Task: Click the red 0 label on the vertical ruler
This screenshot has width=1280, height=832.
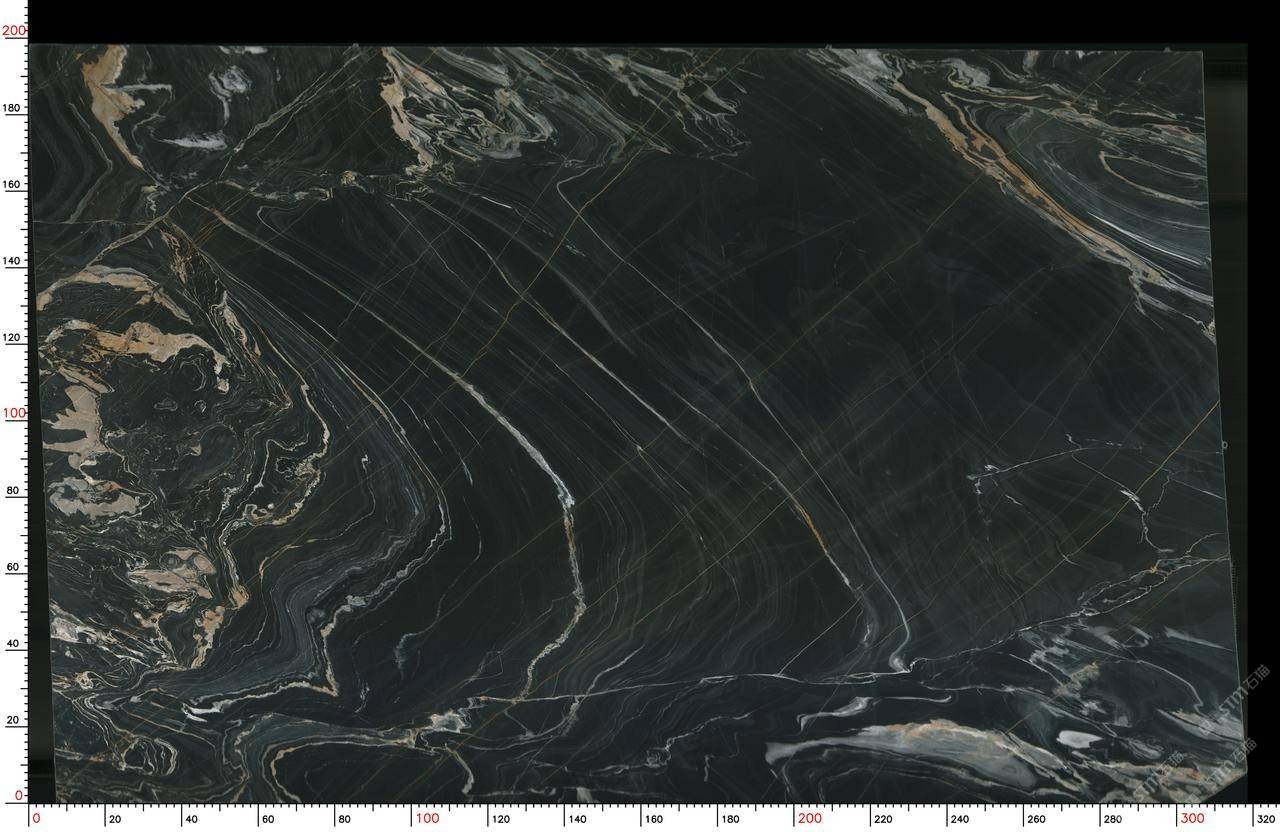Action: click(19, 795)
